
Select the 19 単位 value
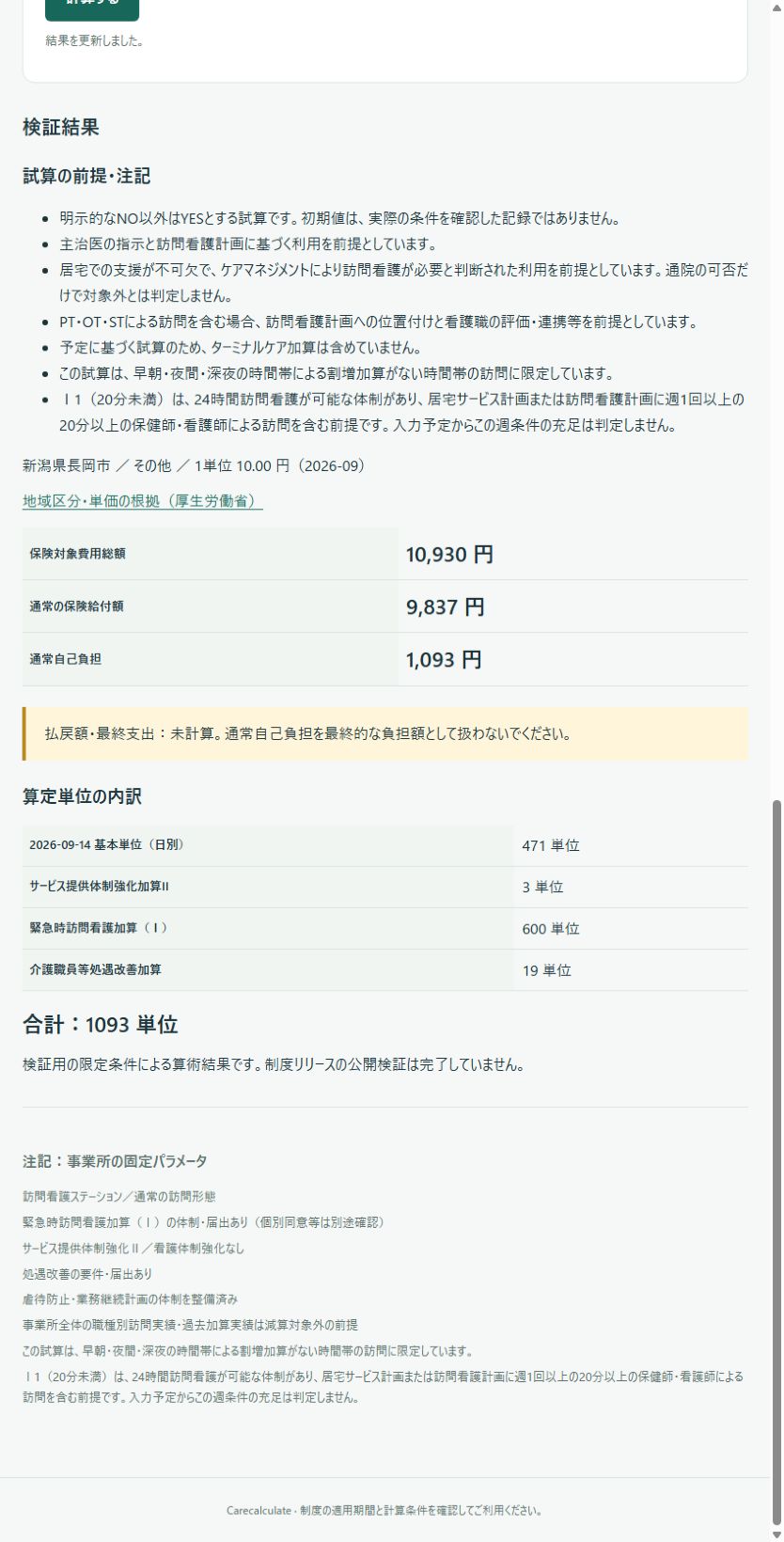pyautogui.click(x=547, y=970)
